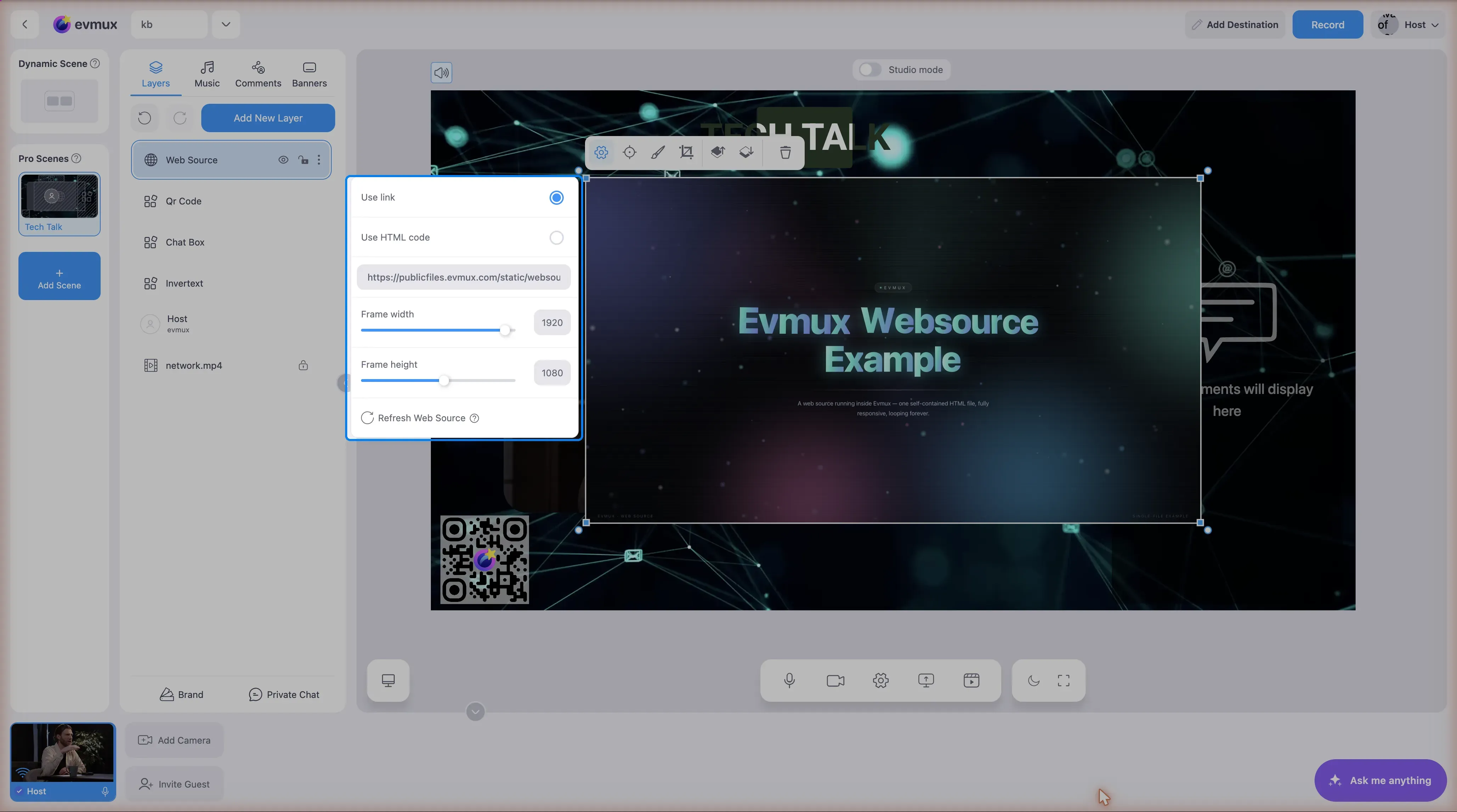The image size is (1457, 812).
Task: Toggle host microphone on camera thumbnail
Action: coord(105,791)
